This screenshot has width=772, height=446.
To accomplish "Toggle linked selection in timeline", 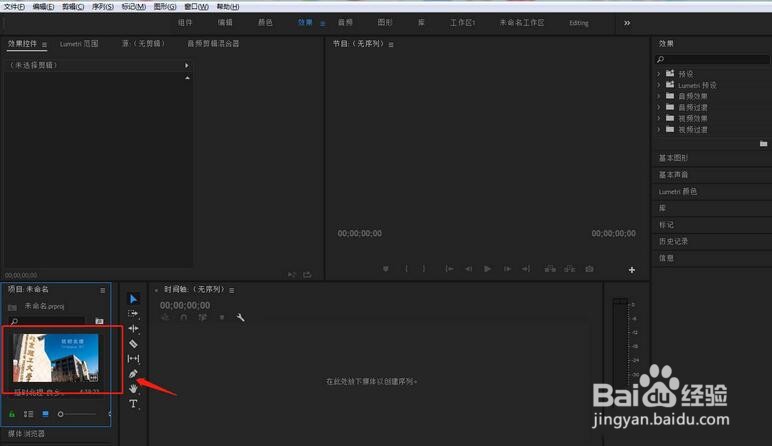I will point(202,318).
